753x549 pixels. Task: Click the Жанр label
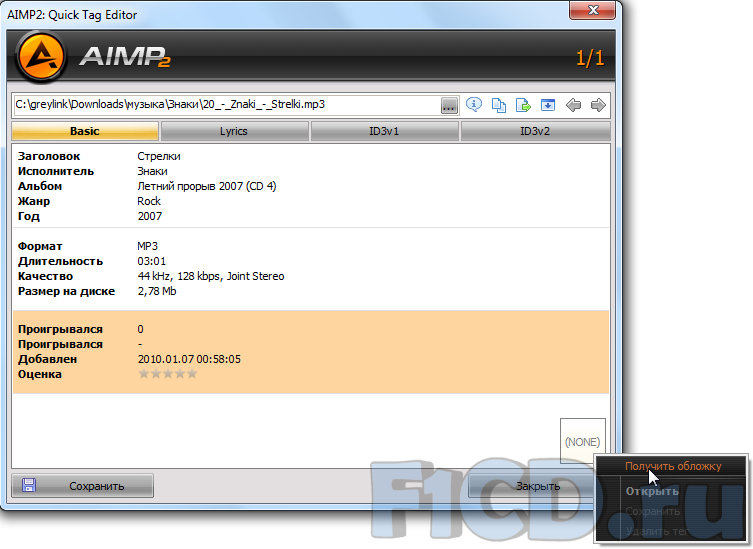(x=34, y=201)
